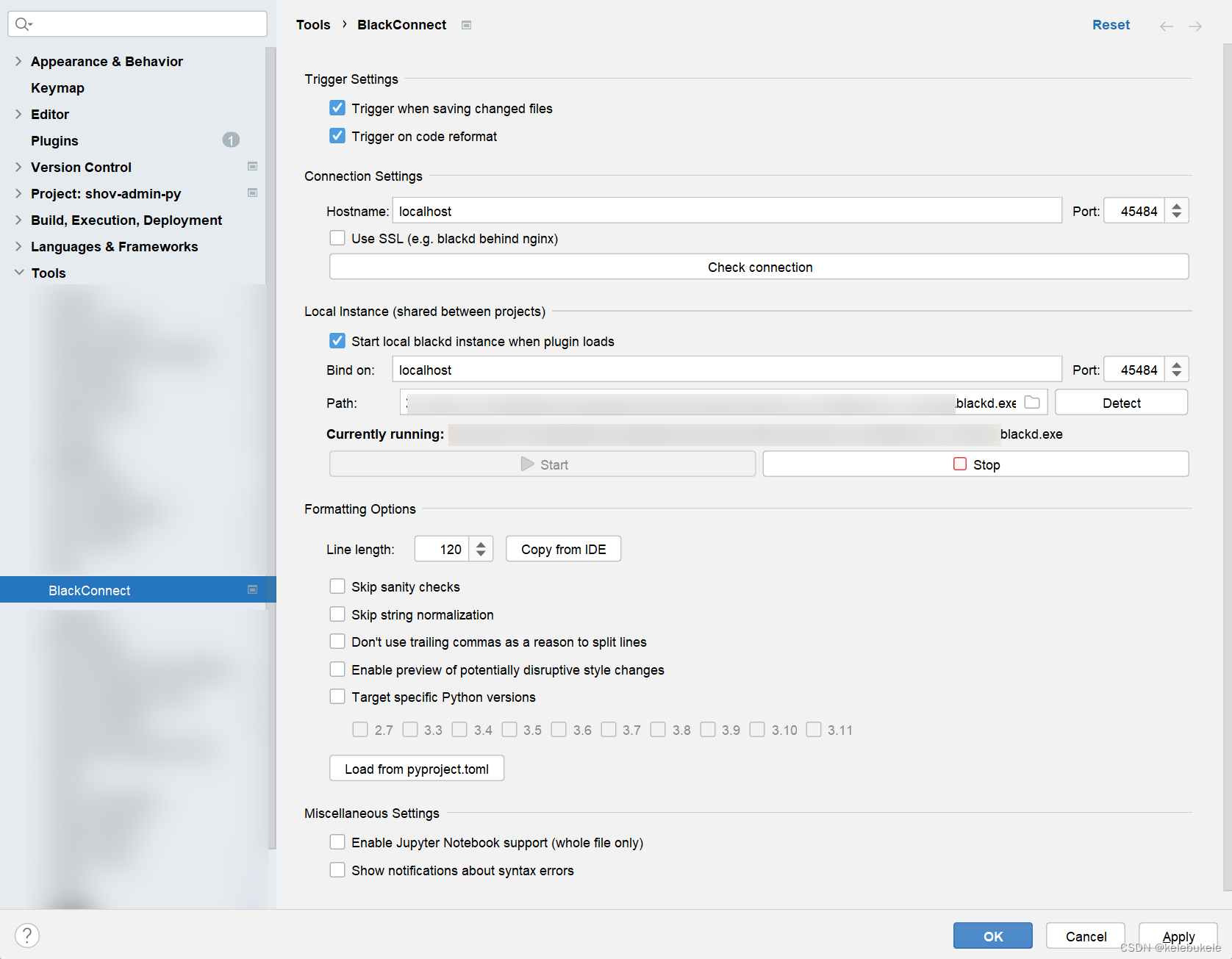Enable Use SSL option
The height and width of the screenshot is (959, 1232).
click(x=337, y=237)
